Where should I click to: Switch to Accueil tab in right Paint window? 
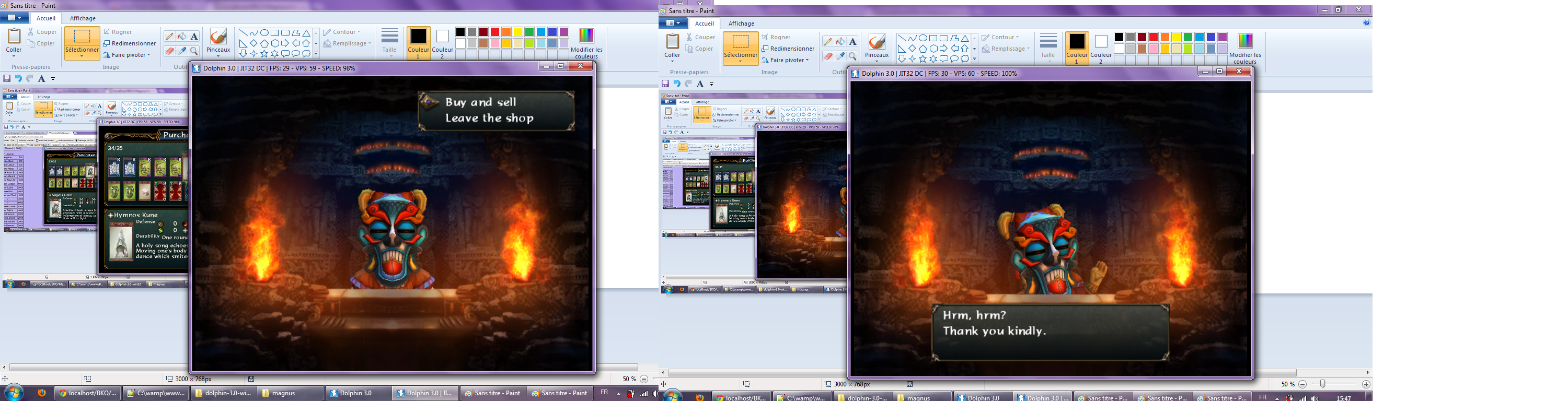coord(704,23)
